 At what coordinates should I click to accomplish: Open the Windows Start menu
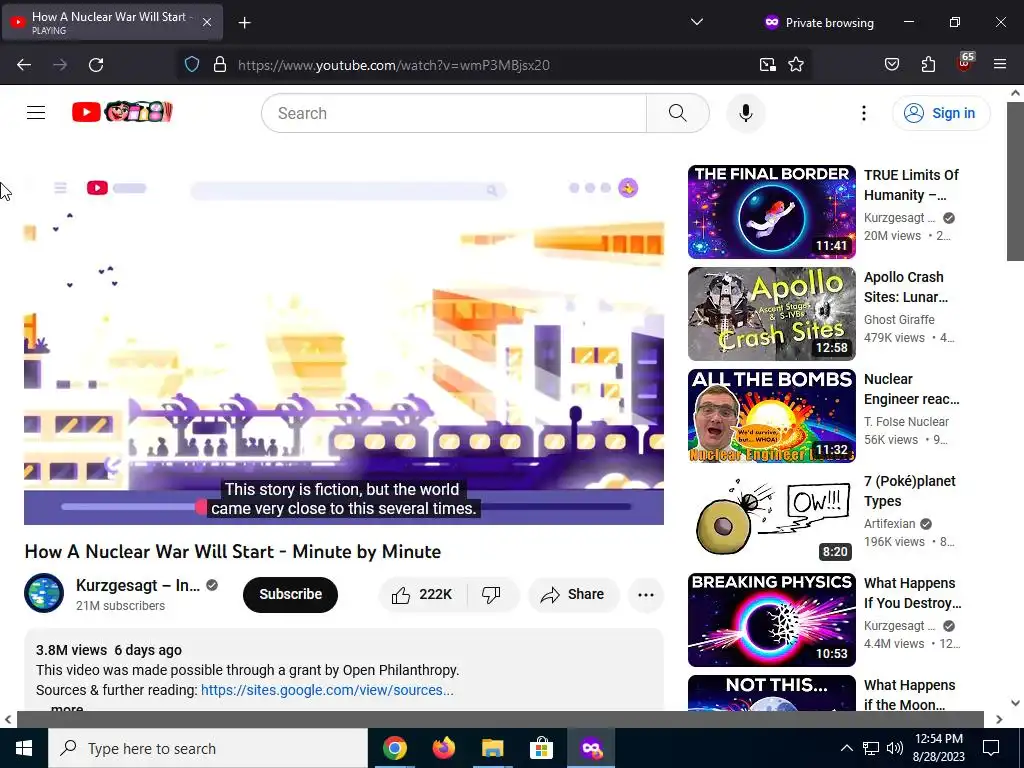tap(24, 748)
